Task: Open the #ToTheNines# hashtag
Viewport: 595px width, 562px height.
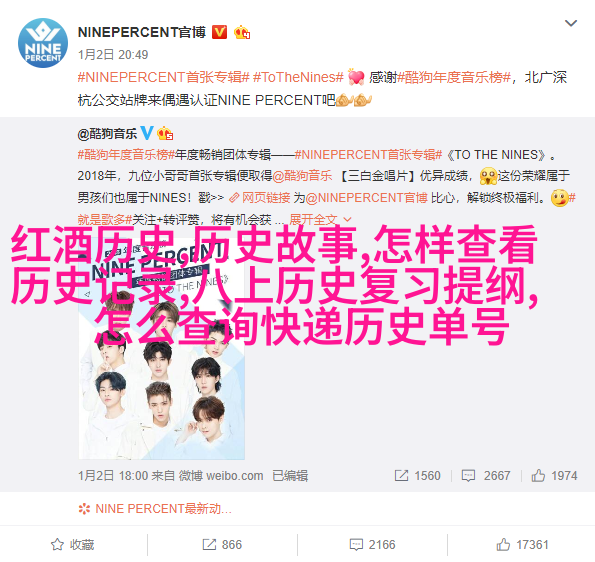Action: (298, 77)
